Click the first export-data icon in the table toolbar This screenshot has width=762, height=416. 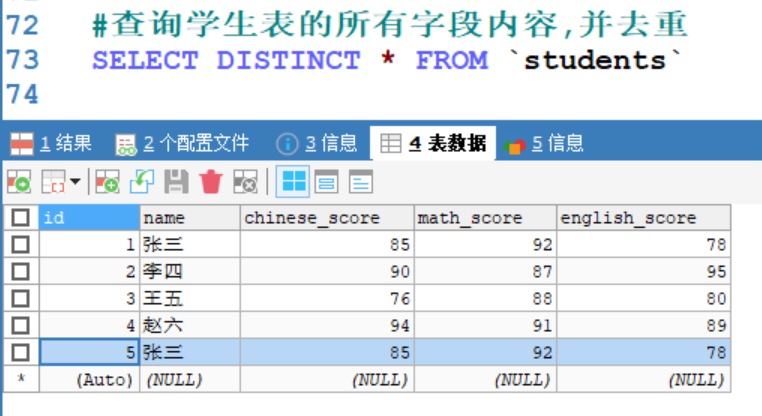click(19, 182)
